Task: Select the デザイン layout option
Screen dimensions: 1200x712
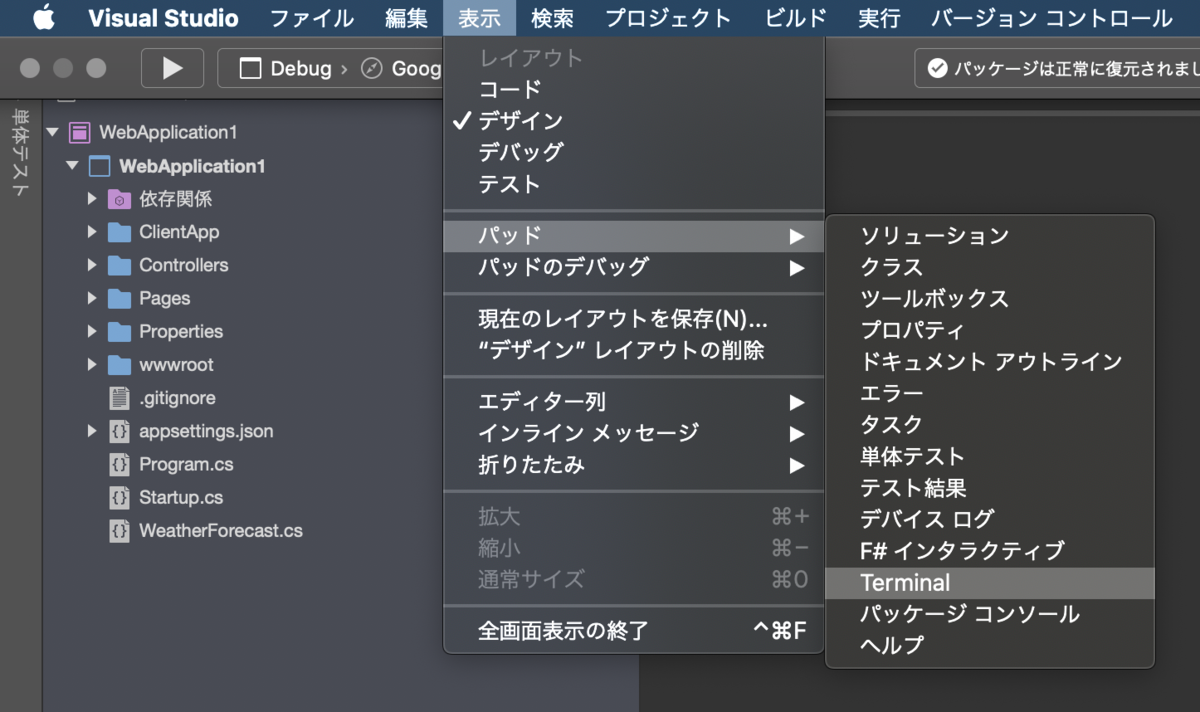Action: click(x=633, y=121)
